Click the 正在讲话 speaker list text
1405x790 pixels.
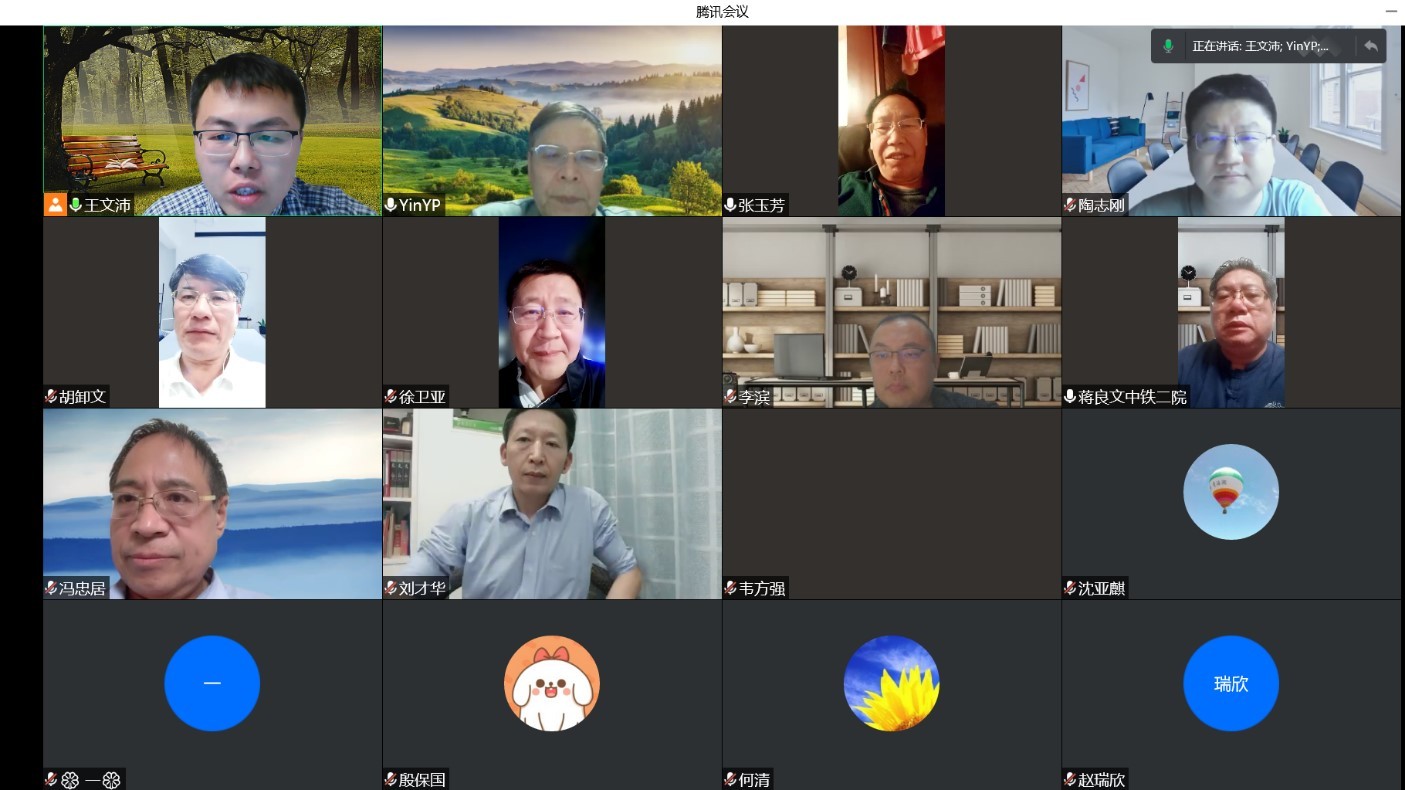[x=1260, y=46]
